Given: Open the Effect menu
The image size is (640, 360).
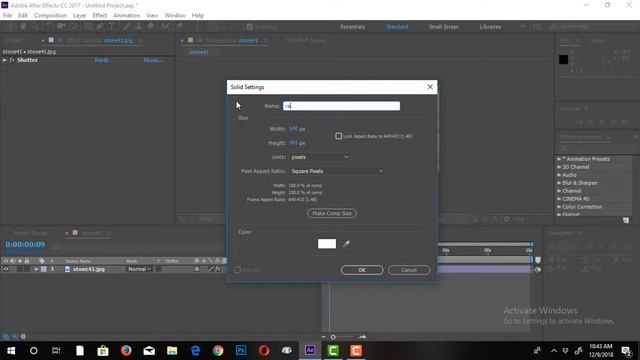Looking at the screenshot, I should pos(100,16).
